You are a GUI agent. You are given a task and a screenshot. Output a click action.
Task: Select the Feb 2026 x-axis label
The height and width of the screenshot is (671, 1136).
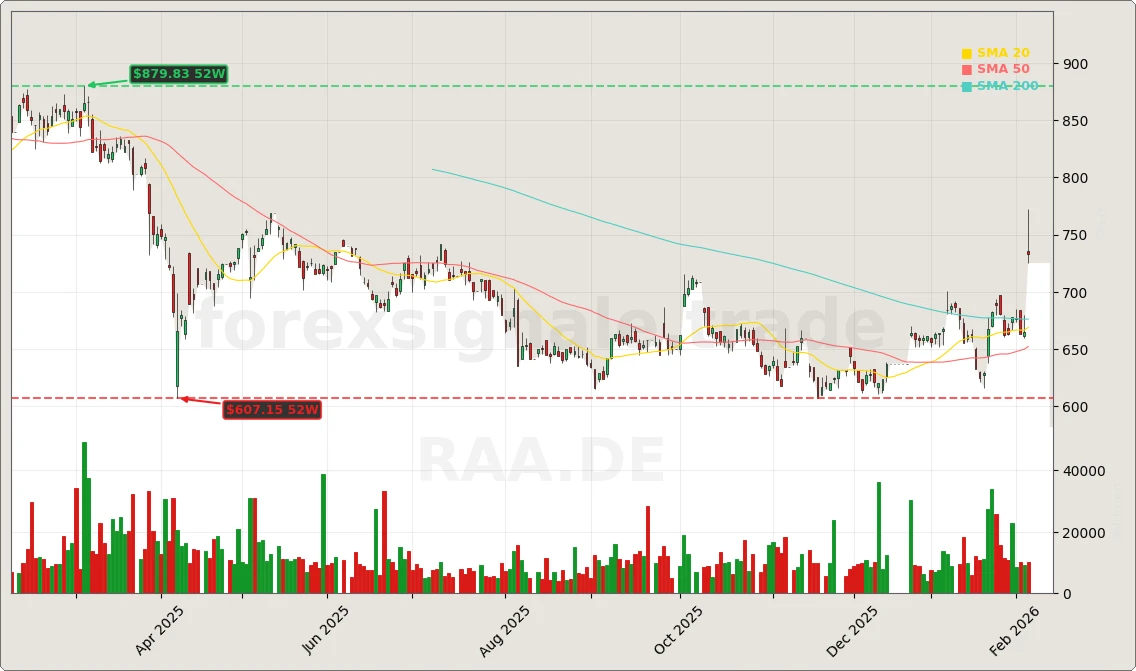click(x=1013, y=631)
